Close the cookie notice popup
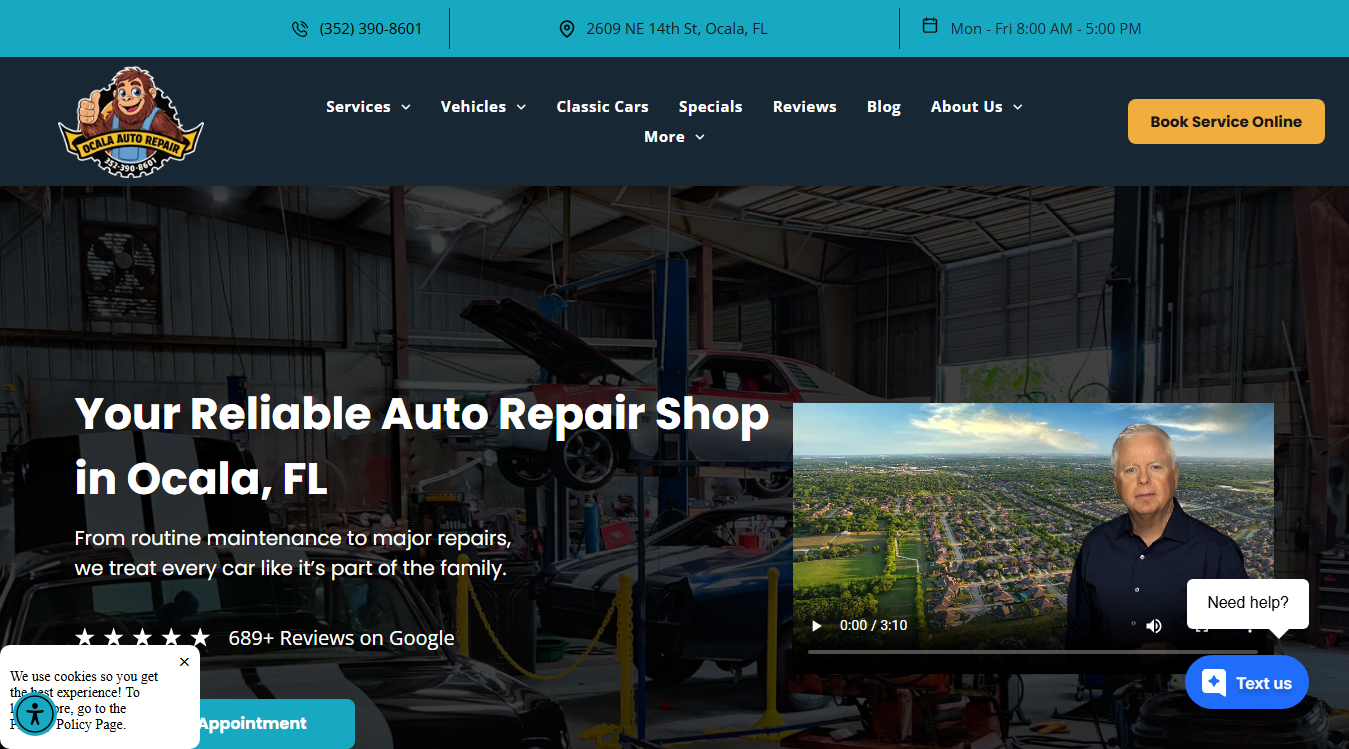The height and width of the screenshot is (749, 1349). (x=184, y=662)
